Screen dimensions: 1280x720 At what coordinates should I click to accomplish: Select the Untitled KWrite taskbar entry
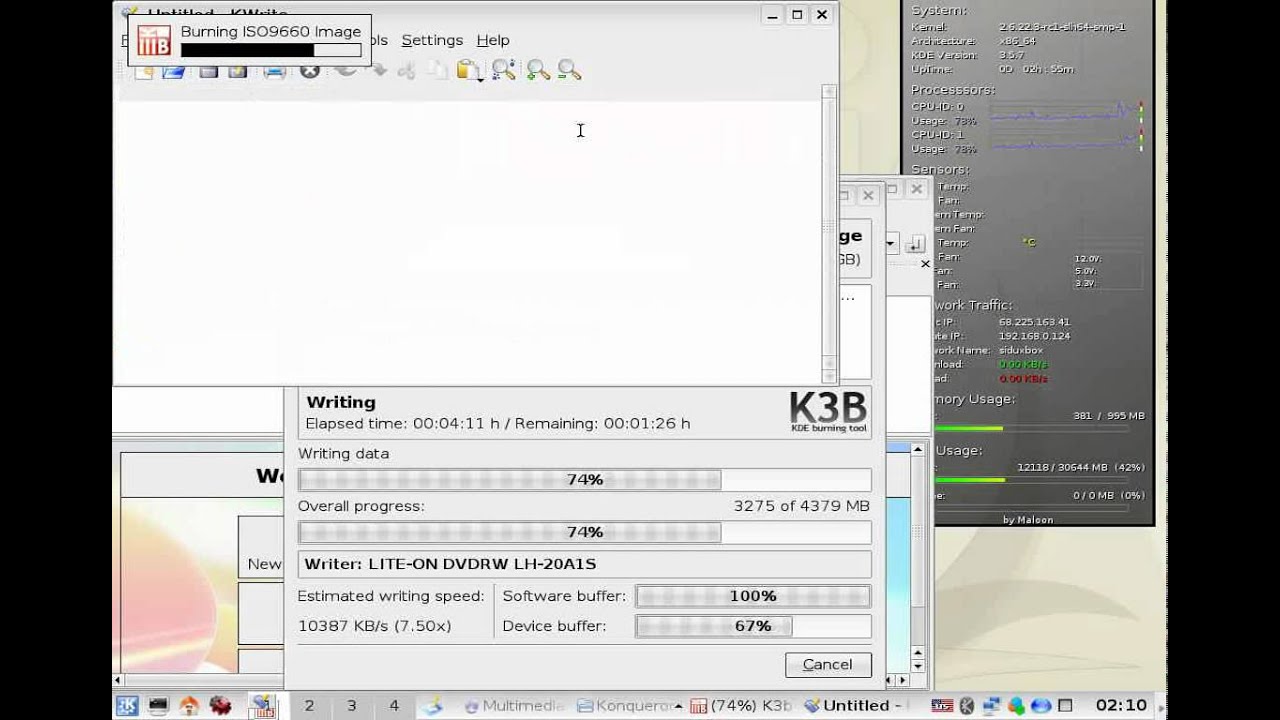coord(855,706)
